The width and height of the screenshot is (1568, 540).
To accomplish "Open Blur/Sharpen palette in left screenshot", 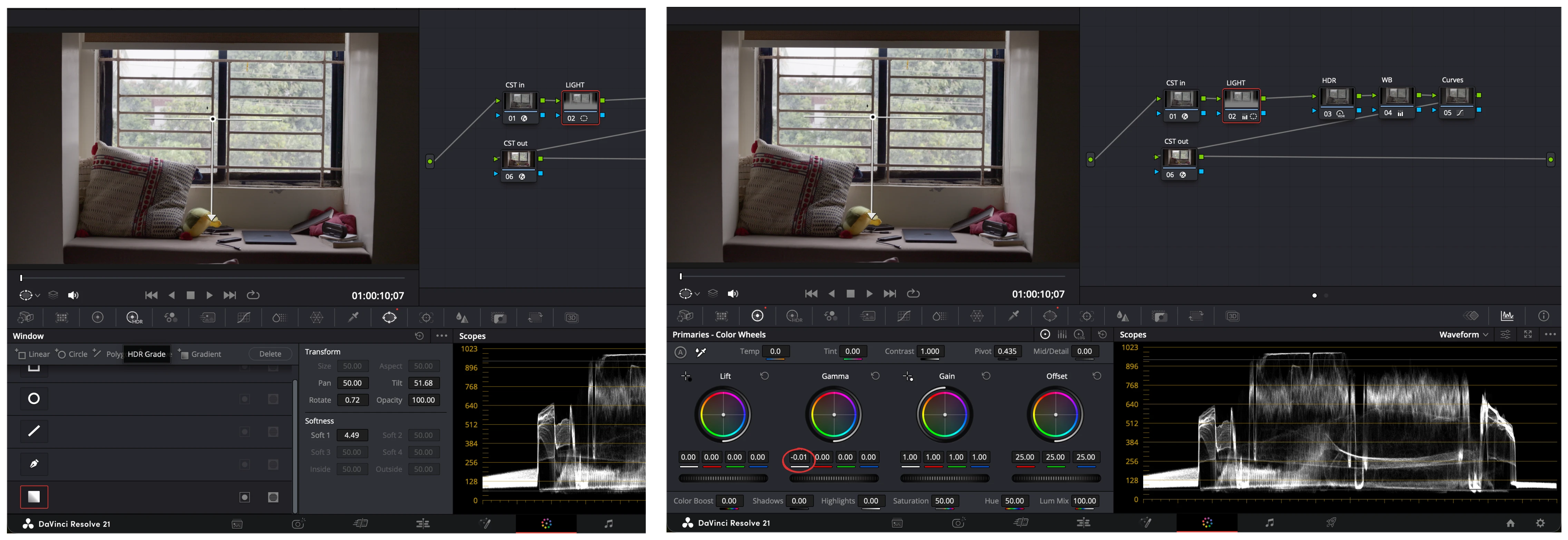I will tap(462, 318).
